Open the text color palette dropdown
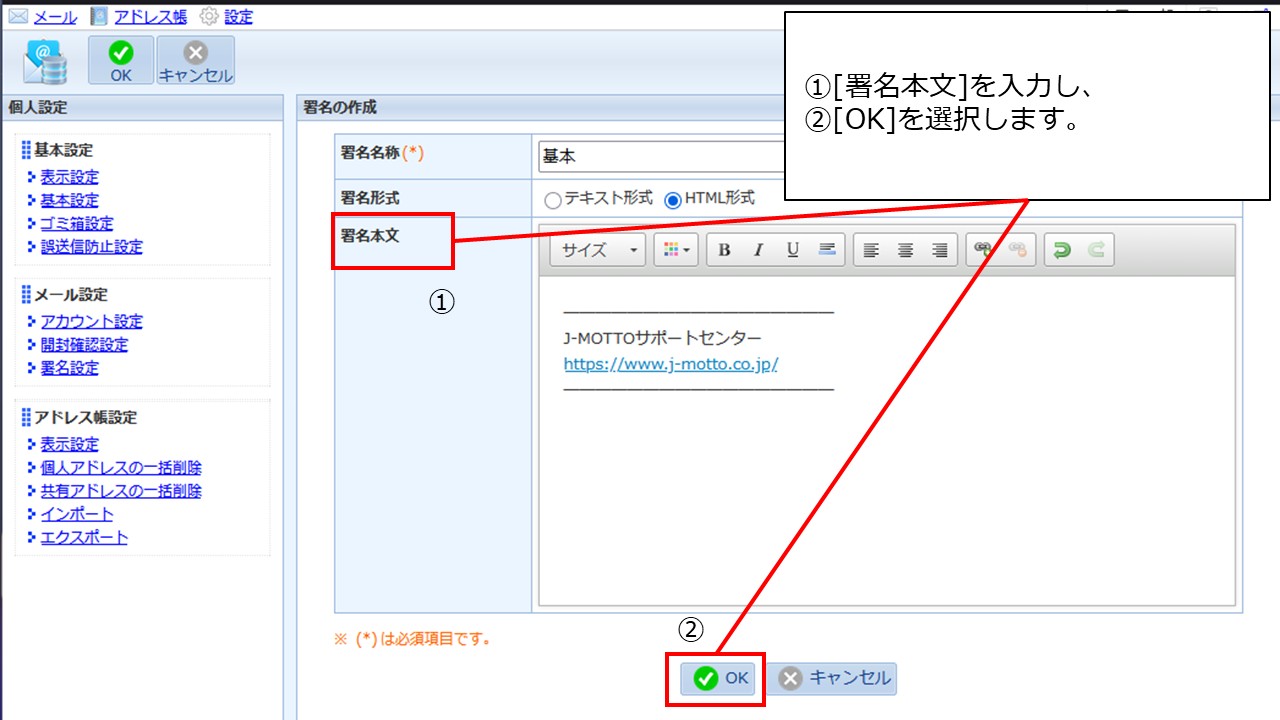1280x720 pixels. click(x=676, y=250)
